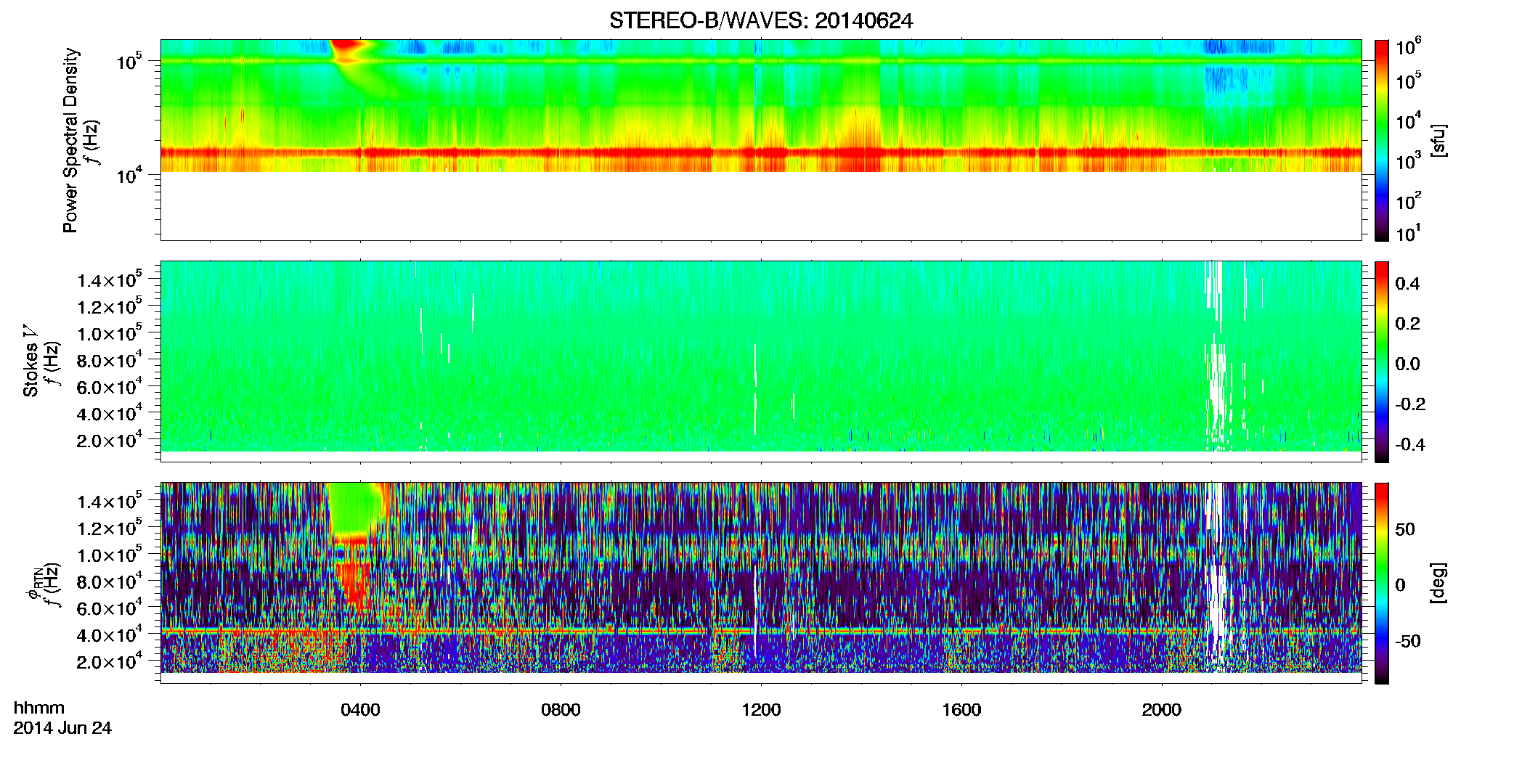Image resolution: width=1522 pixels, height=784 pixels.
Task: Click the green patch in bottom phi panel
Action: [x=356, y=508]
